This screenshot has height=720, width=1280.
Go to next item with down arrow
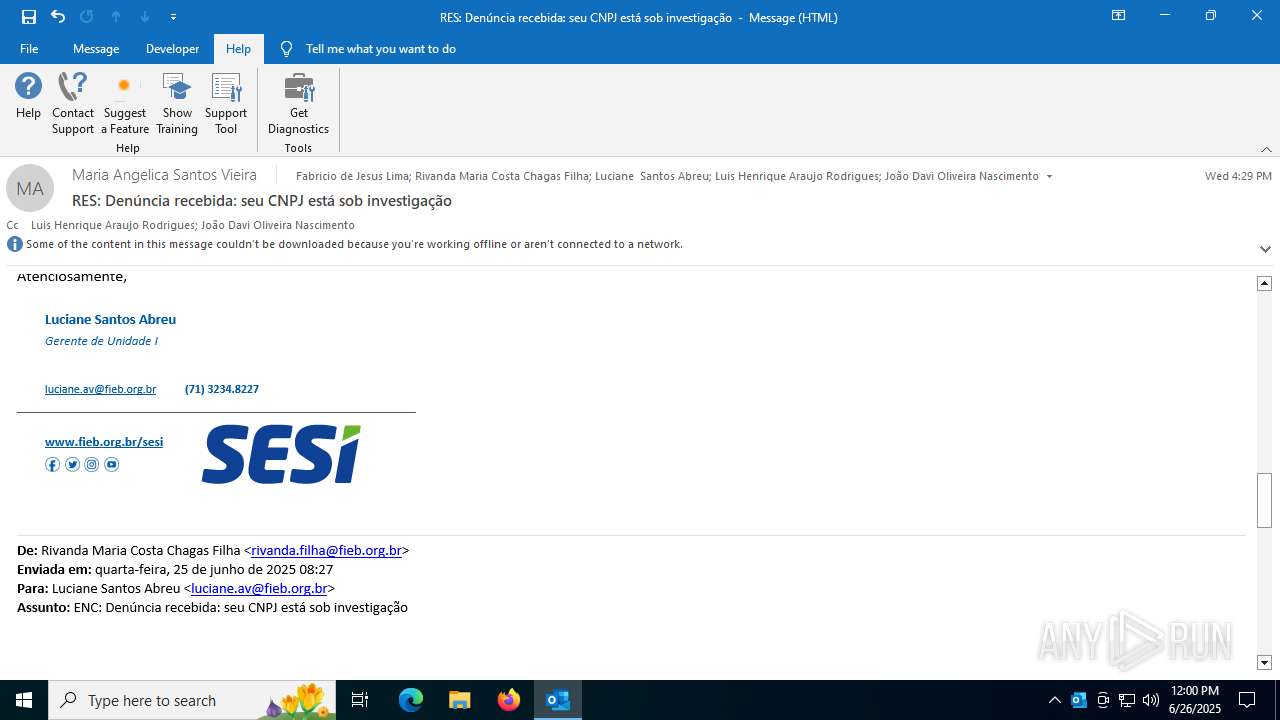[145, 17]
